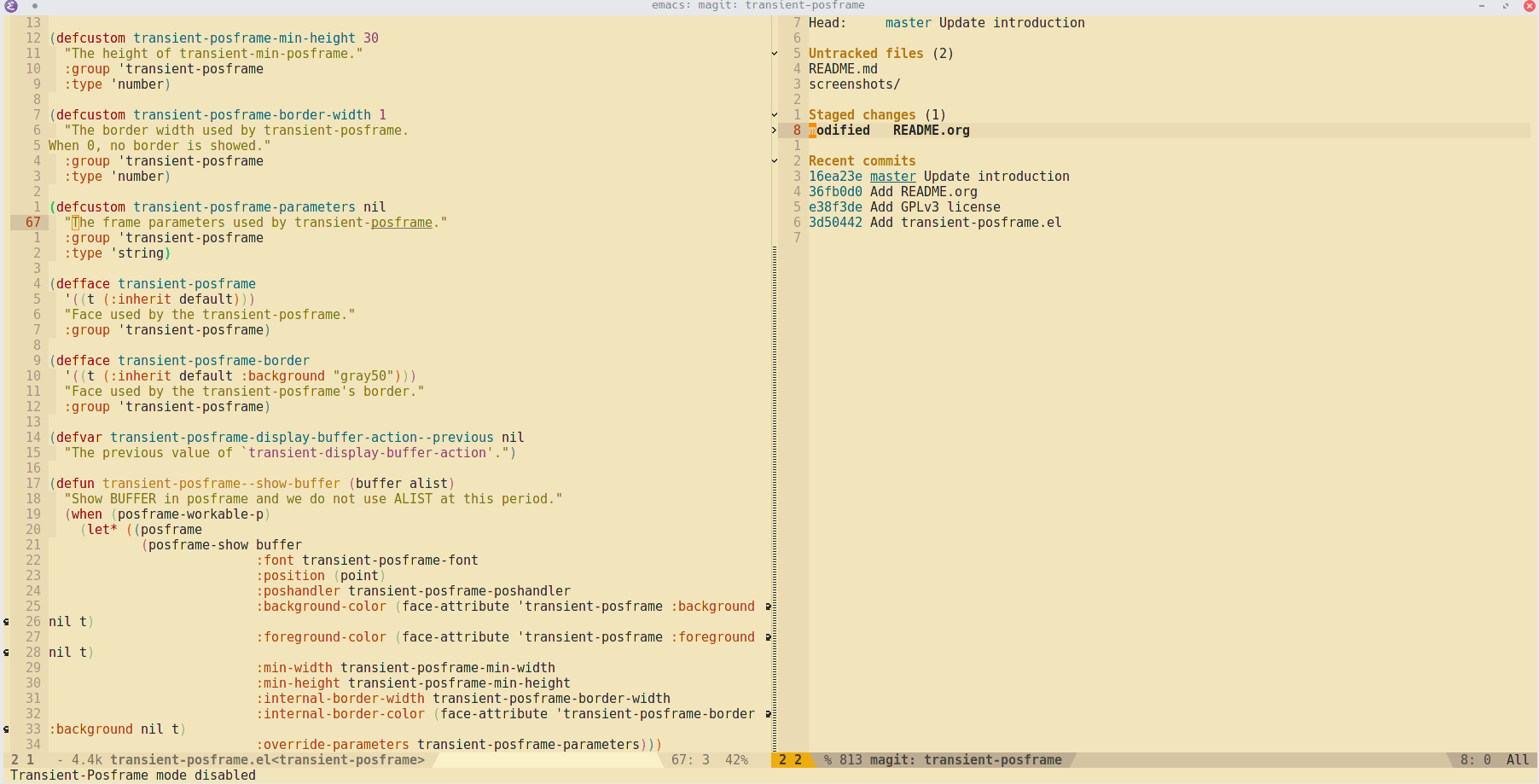The image size is (1539, 784).
Task: Click the 67: 3 cursor position indicator
Action: [x=690, y=760]
